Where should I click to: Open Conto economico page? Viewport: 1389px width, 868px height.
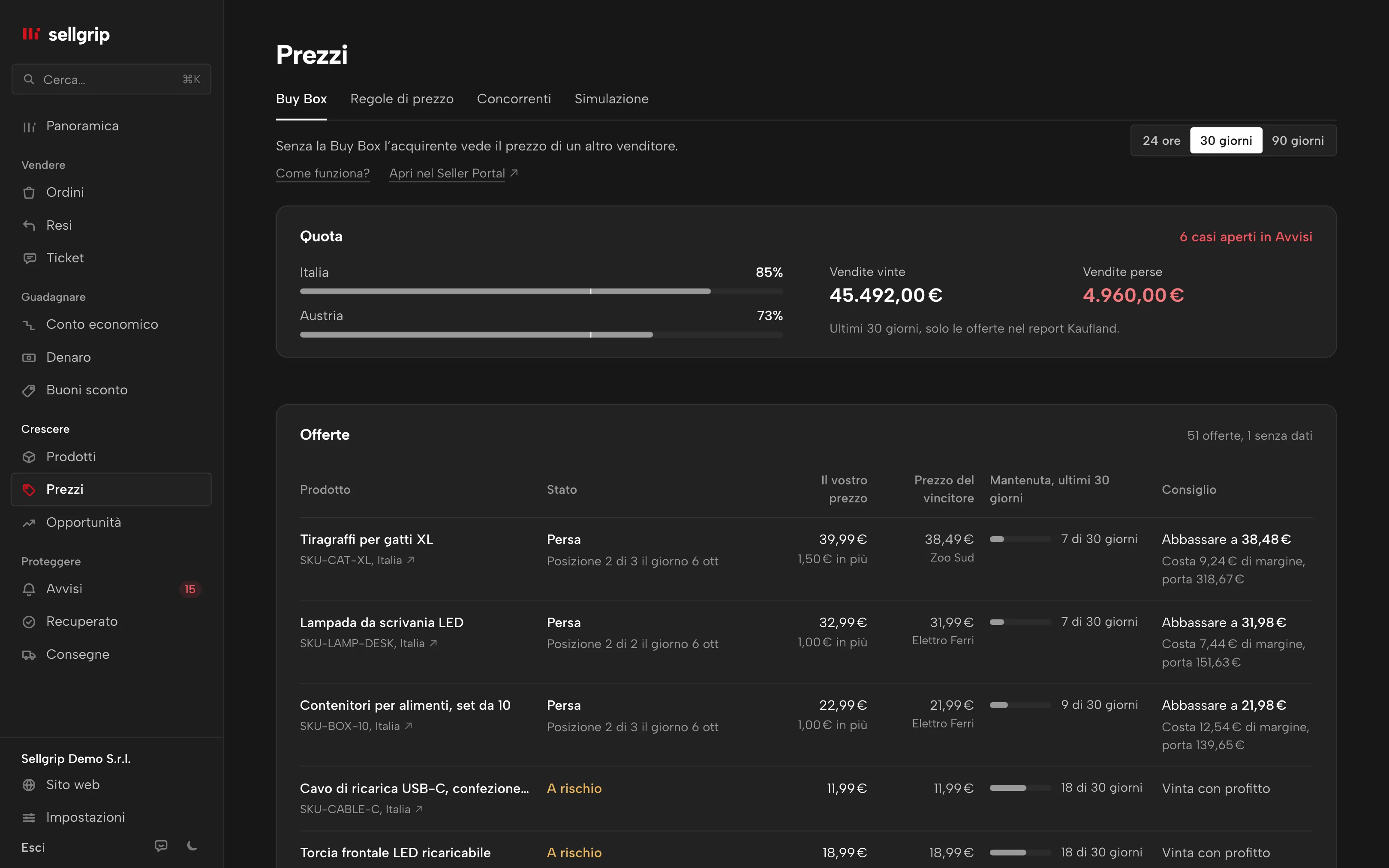tap(111, 324)
